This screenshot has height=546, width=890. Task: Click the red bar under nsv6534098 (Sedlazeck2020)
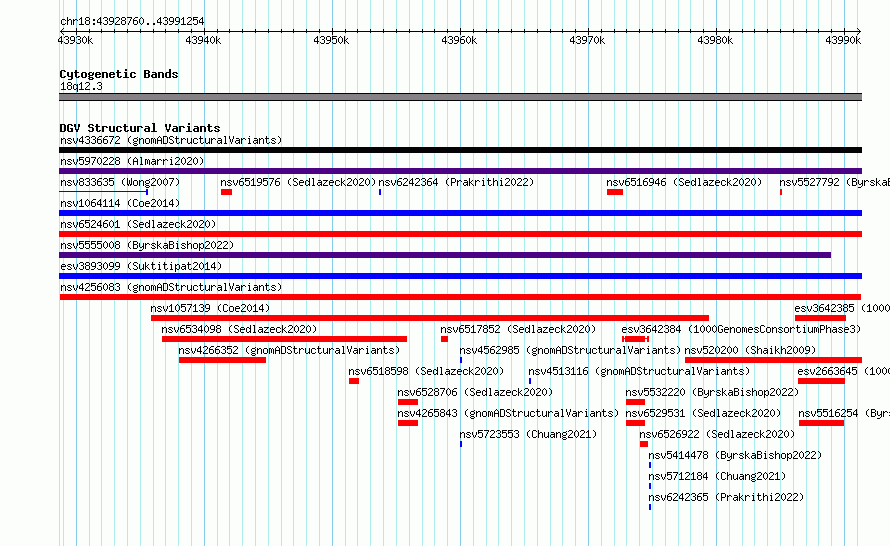pos(284,339)
